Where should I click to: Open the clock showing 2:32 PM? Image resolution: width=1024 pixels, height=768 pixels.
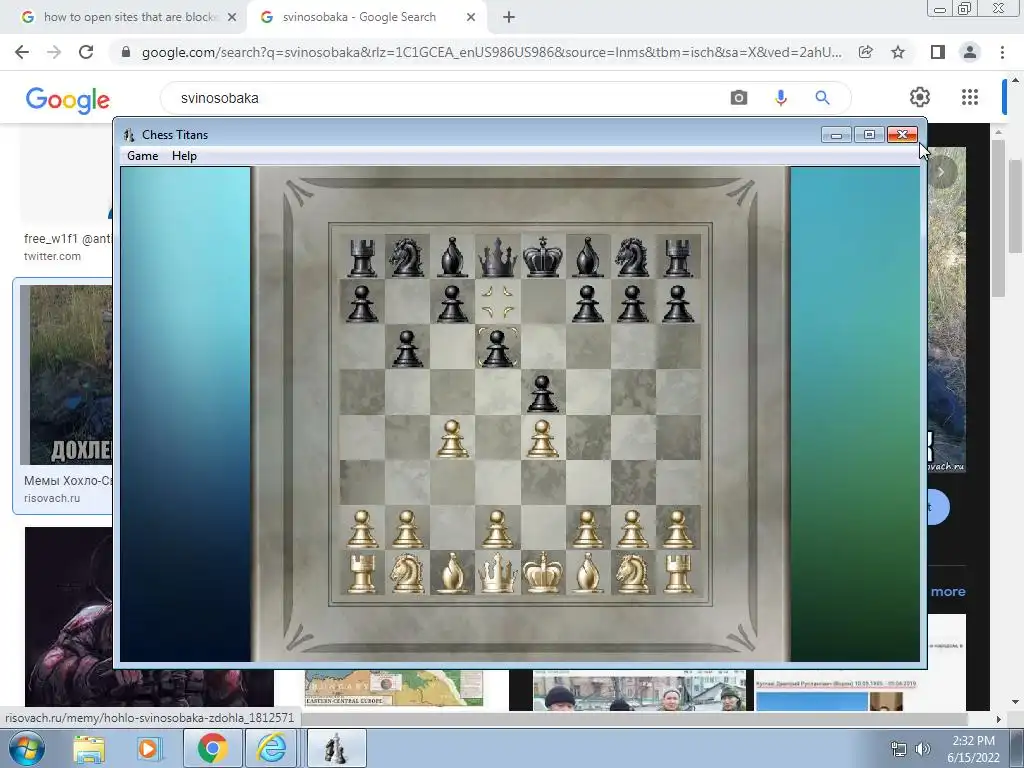tap(973, 748)
